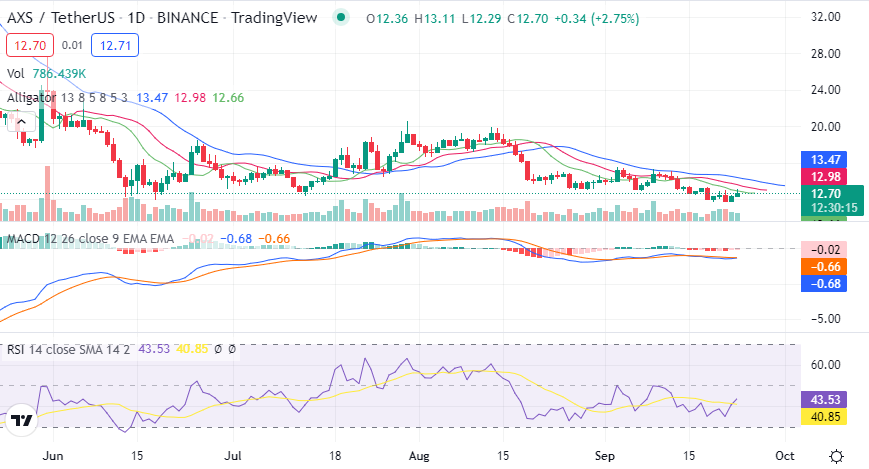Click the Jun label on time axis
Image resolution: width=869 pixels, height=469 pixels.
(53, 456)
